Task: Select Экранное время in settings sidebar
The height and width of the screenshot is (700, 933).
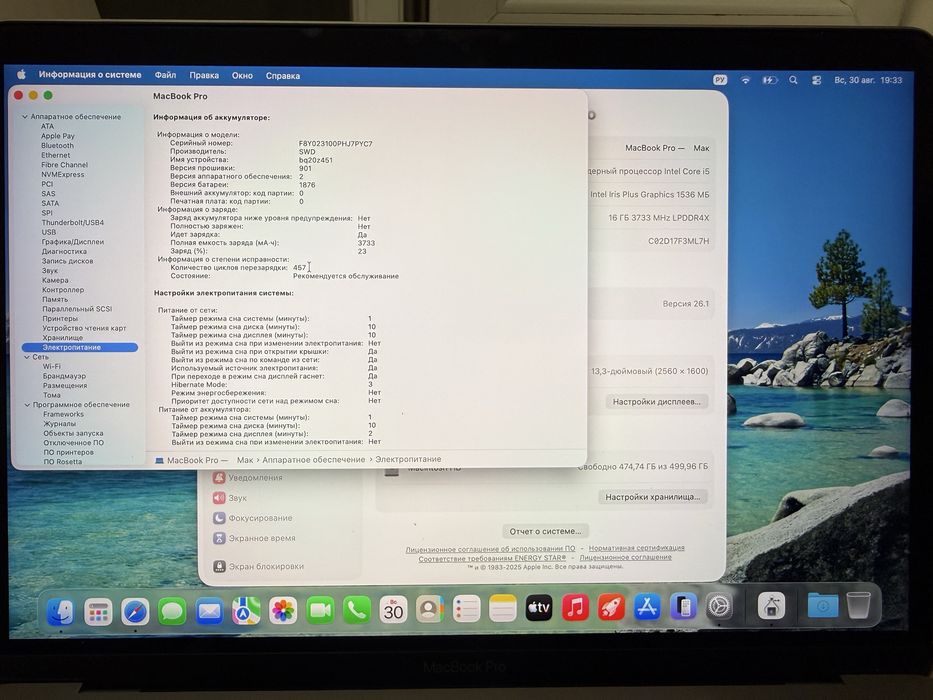Action: pyautogui.click(x=254, y=538)
